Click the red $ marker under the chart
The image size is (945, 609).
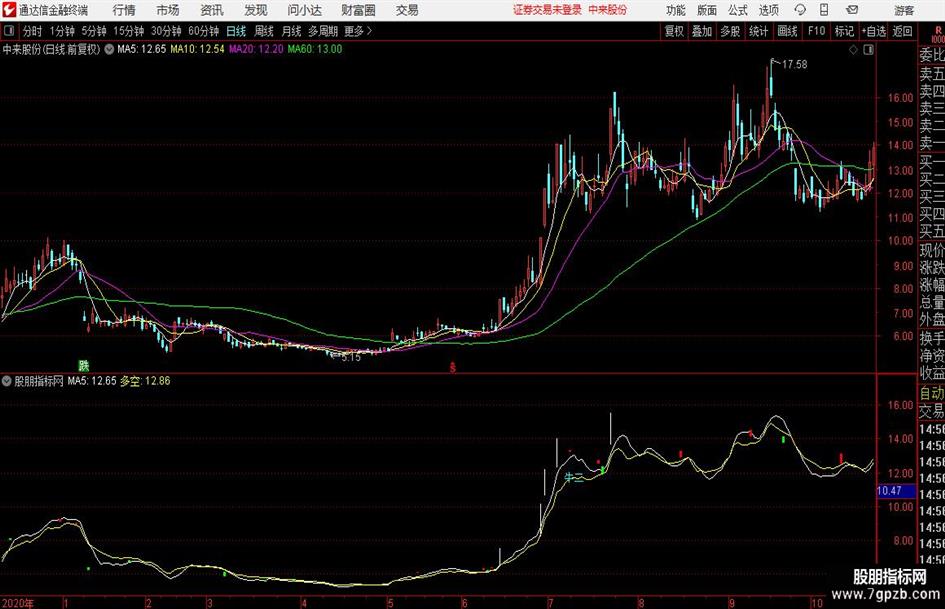point(453,367)
